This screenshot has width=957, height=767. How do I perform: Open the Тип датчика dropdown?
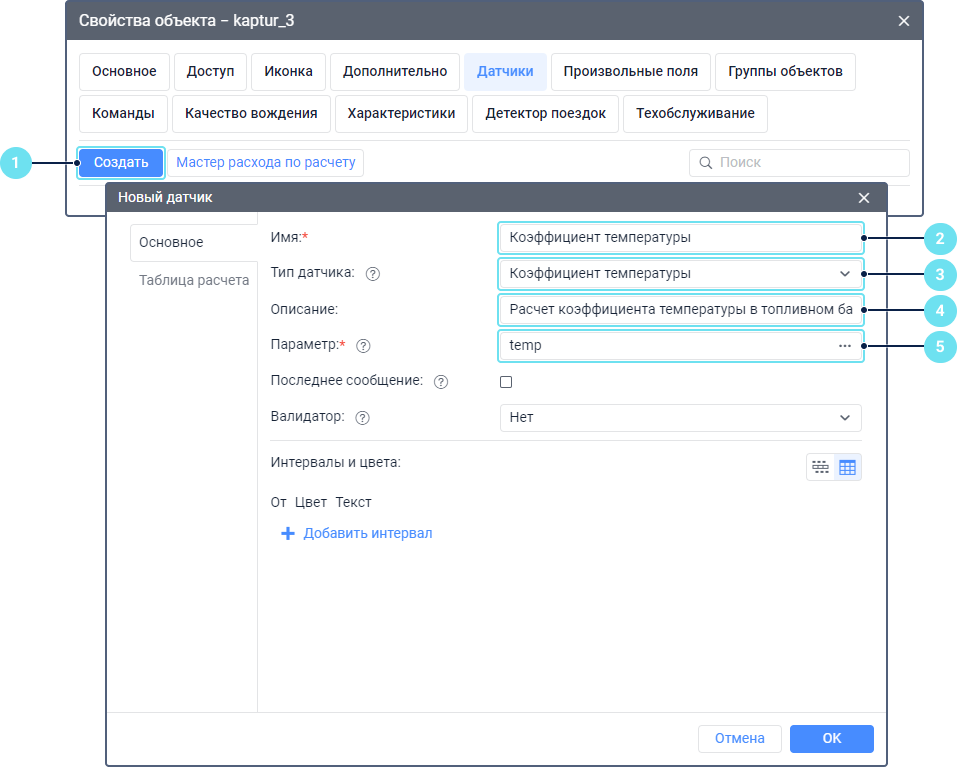[680, 273]
